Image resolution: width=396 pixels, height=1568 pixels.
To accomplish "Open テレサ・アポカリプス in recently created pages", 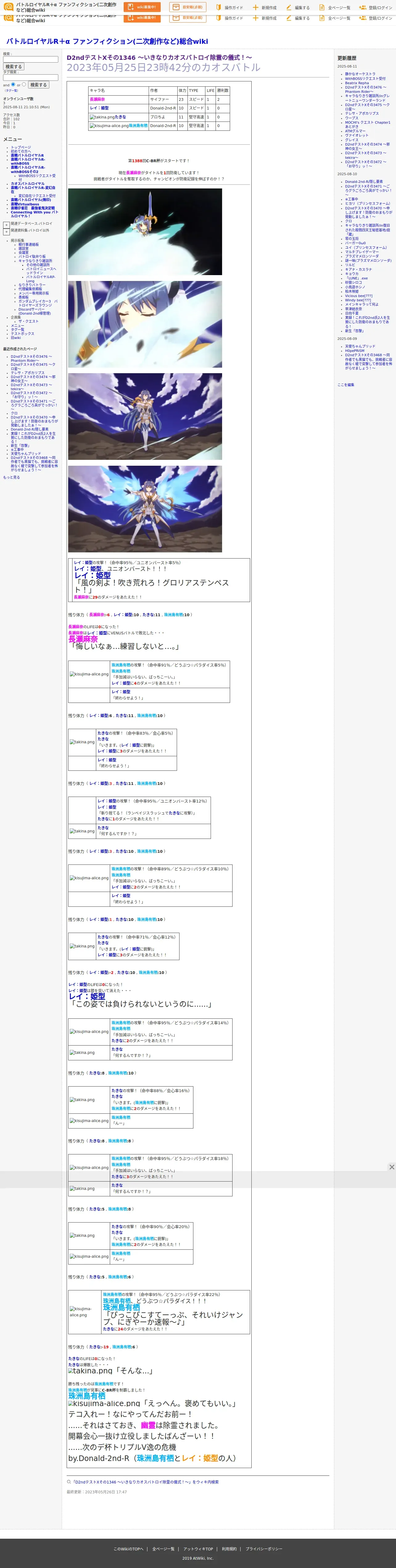I will click(27, 373).
